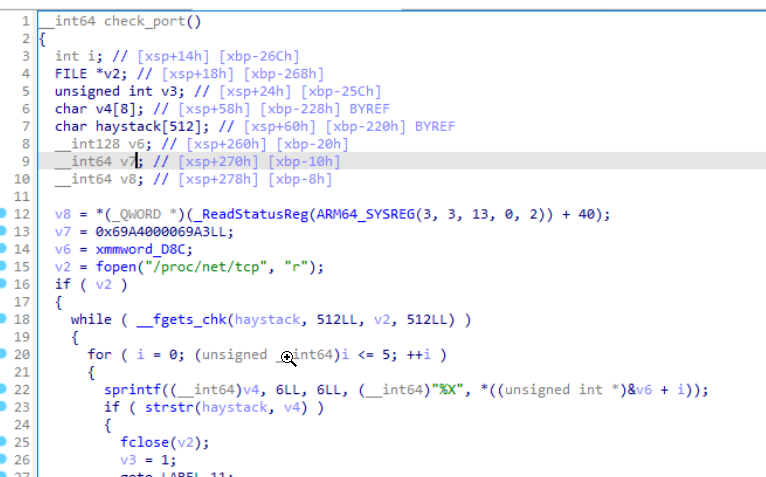Click v7 on highlighted line 9
This screenshot has width=766, height=477.
point(128,162)
